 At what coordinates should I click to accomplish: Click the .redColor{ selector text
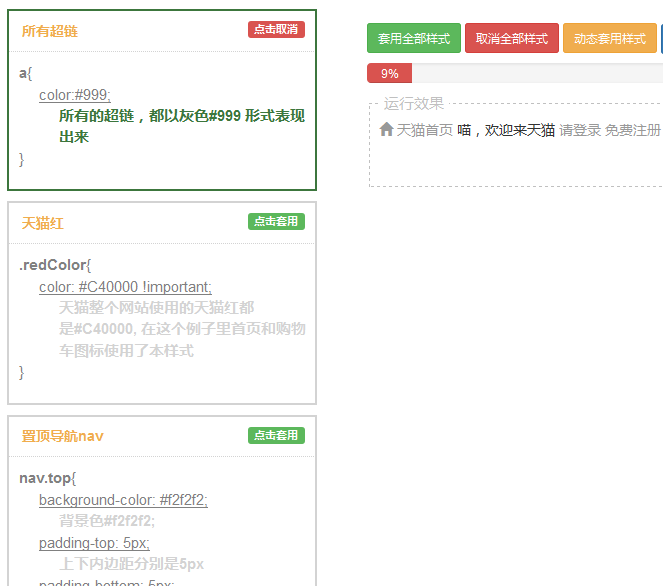pos(55,265)
